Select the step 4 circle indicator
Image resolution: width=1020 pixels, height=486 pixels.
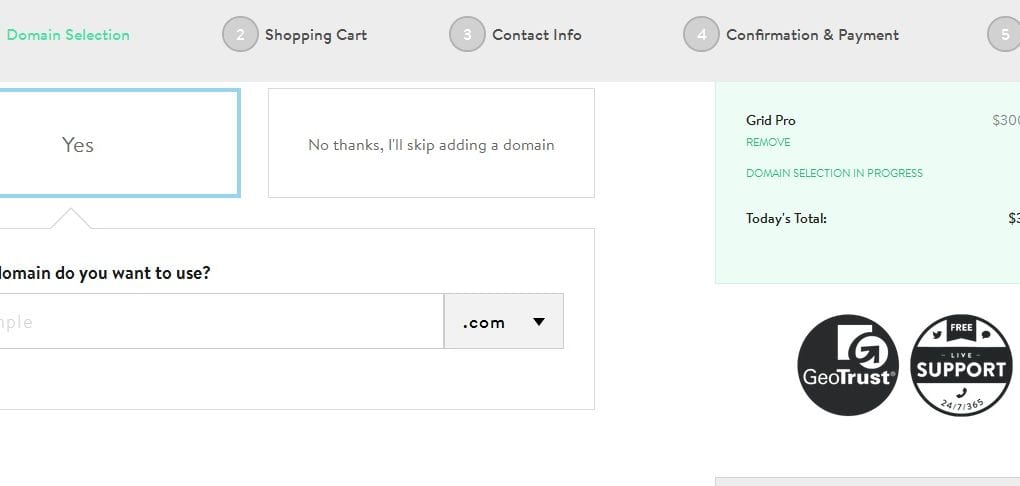pyautogui.click(x=701, y=35)
